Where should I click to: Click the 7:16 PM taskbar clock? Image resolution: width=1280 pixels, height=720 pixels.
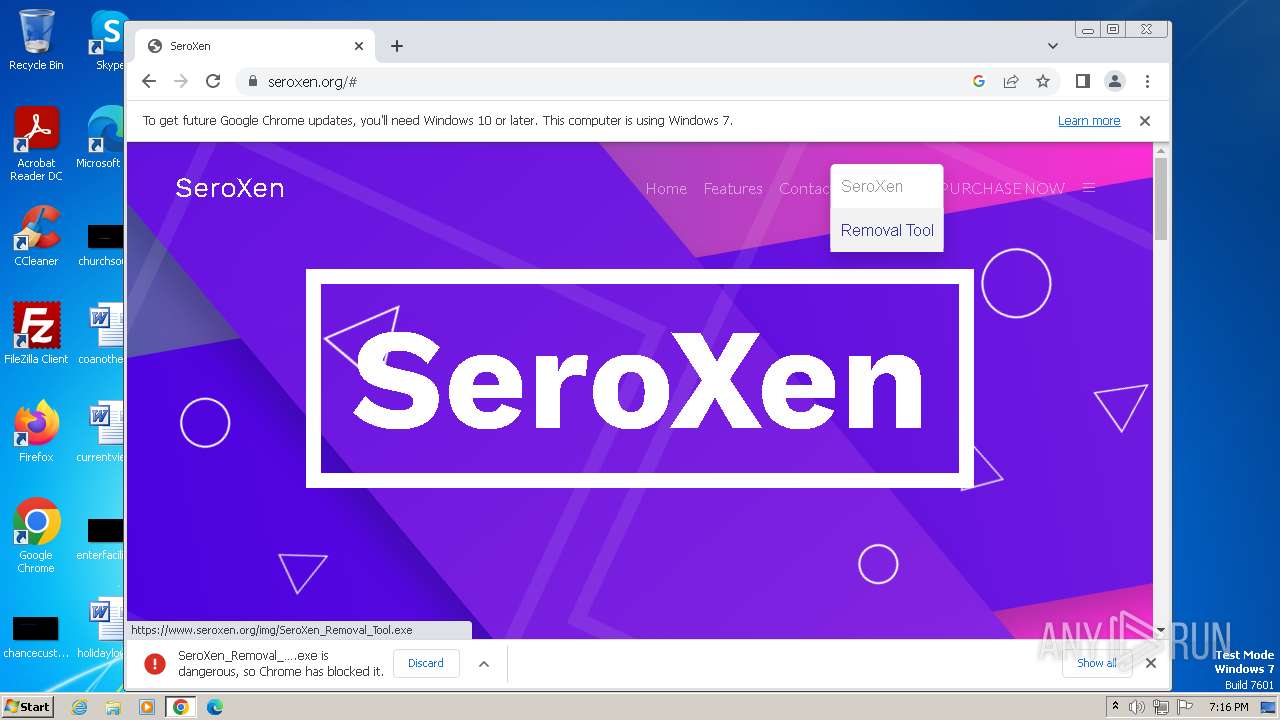click(1229, 707)
